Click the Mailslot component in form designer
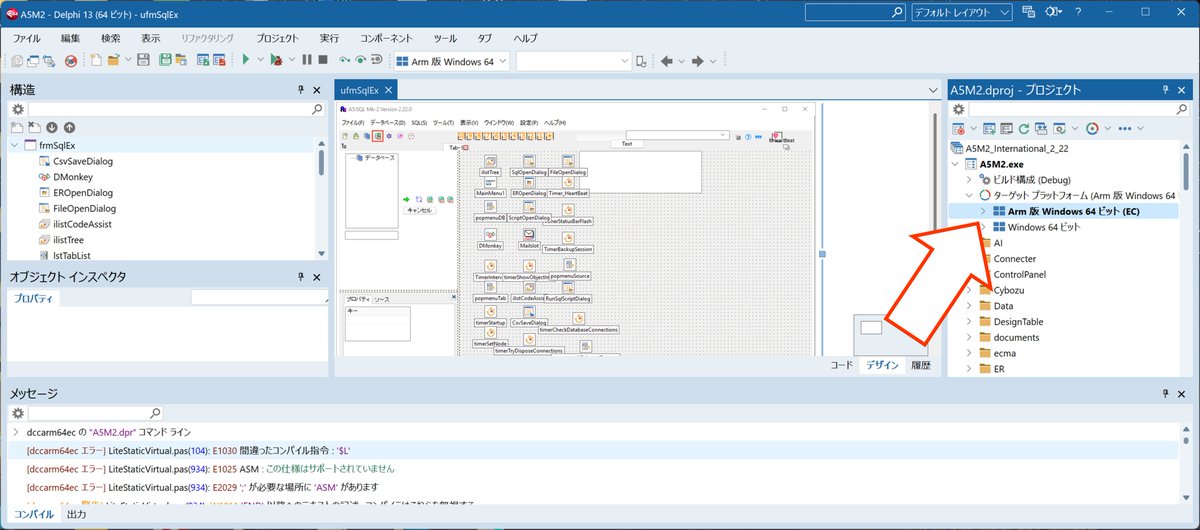Image resolution: width=1200 pixels, height=530 pixels. (527, 236)
